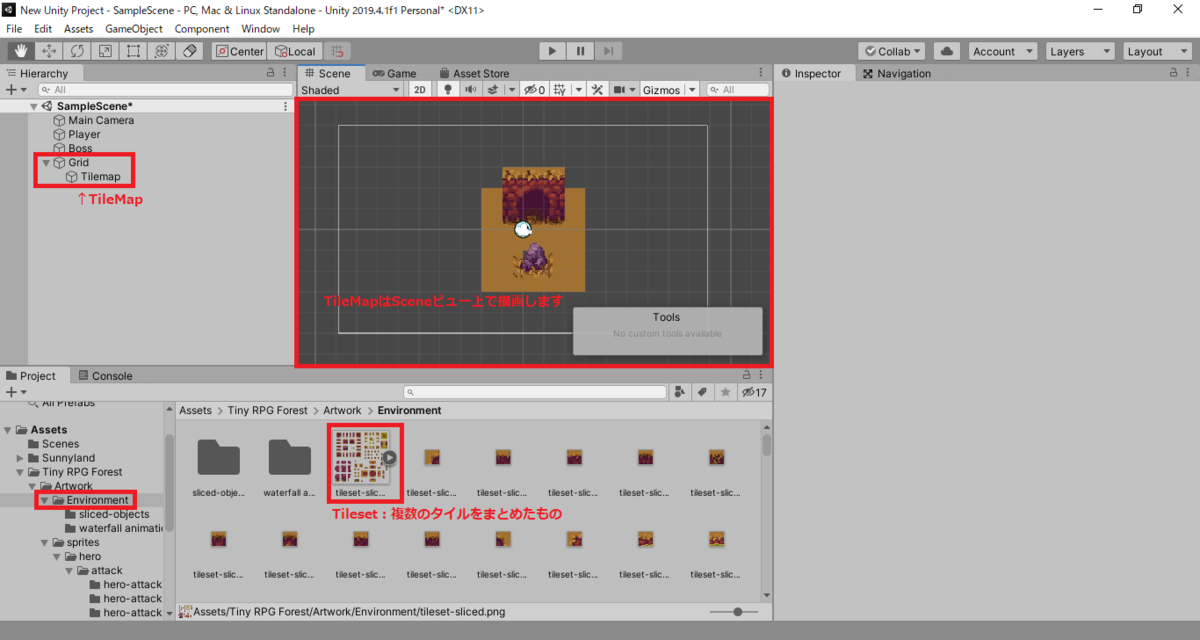Click the Hierarchy search field

(163, 90)
